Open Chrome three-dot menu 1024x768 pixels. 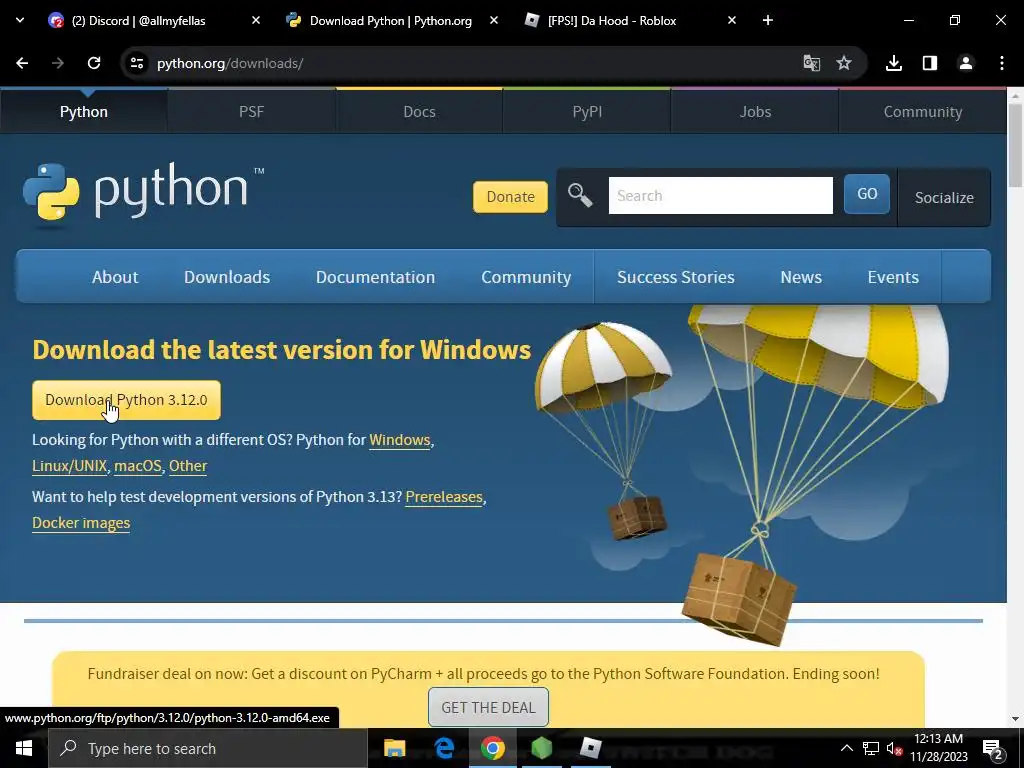pos(1002,63)
